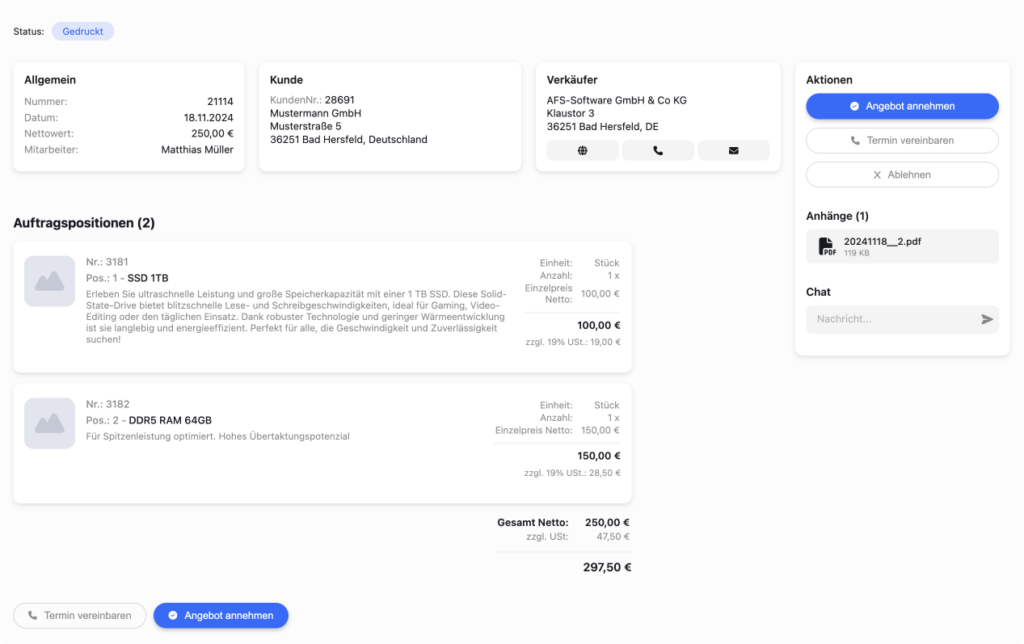Type in the 'Nachricht...' chat field
1024x644 pixels.
[890, 319]
